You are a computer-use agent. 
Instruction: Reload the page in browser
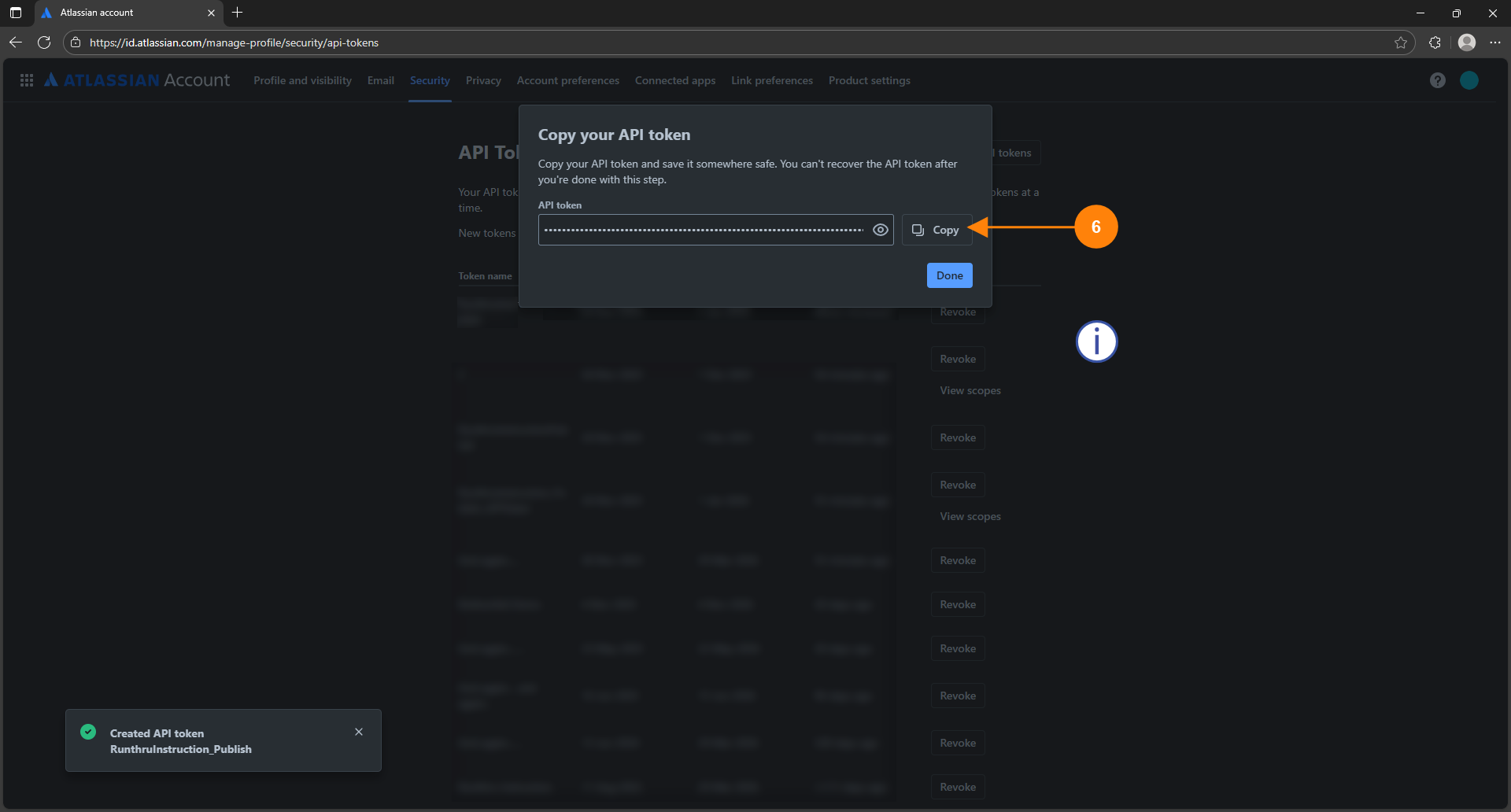(44, 42)
